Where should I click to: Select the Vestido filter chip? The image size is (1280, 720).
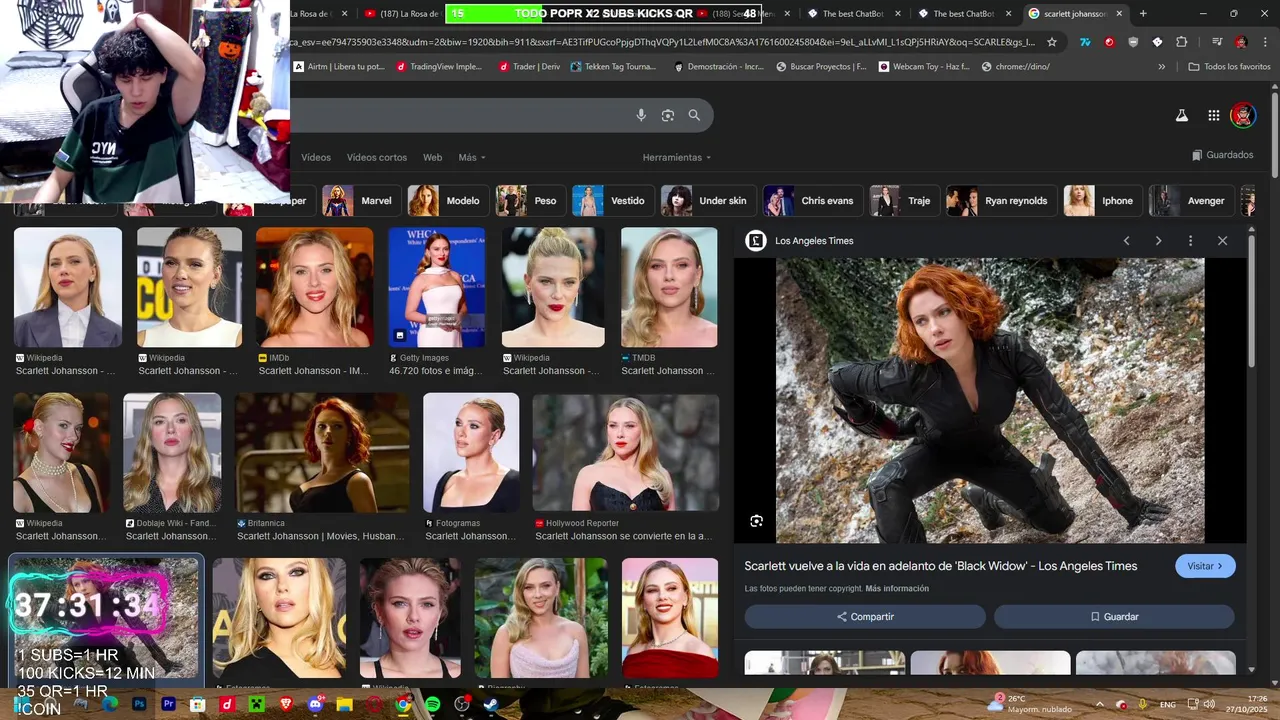click(x=613, y=201)
